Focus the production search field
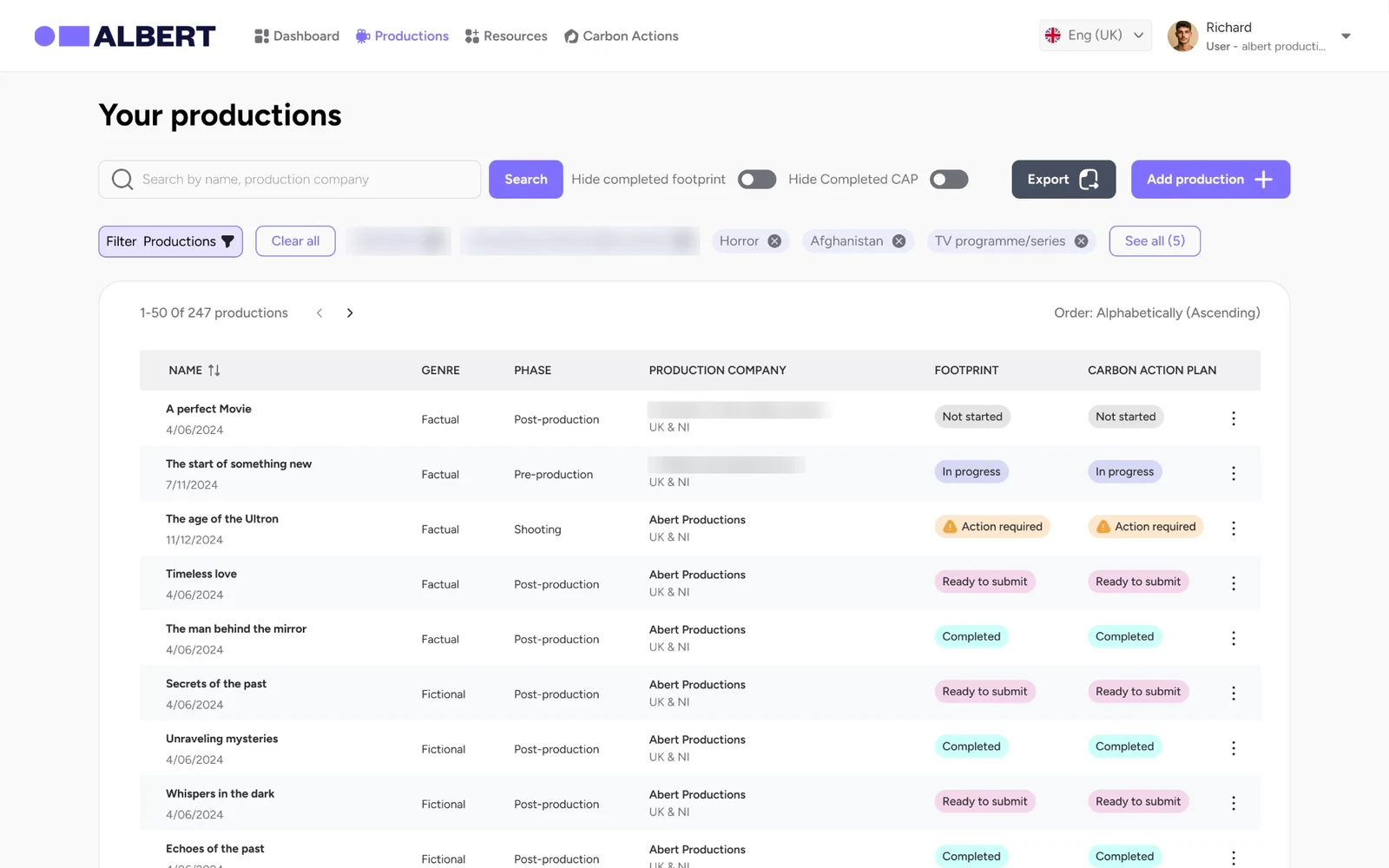Viewport: 1389px width, 868px height. click(x=290, y=180)
